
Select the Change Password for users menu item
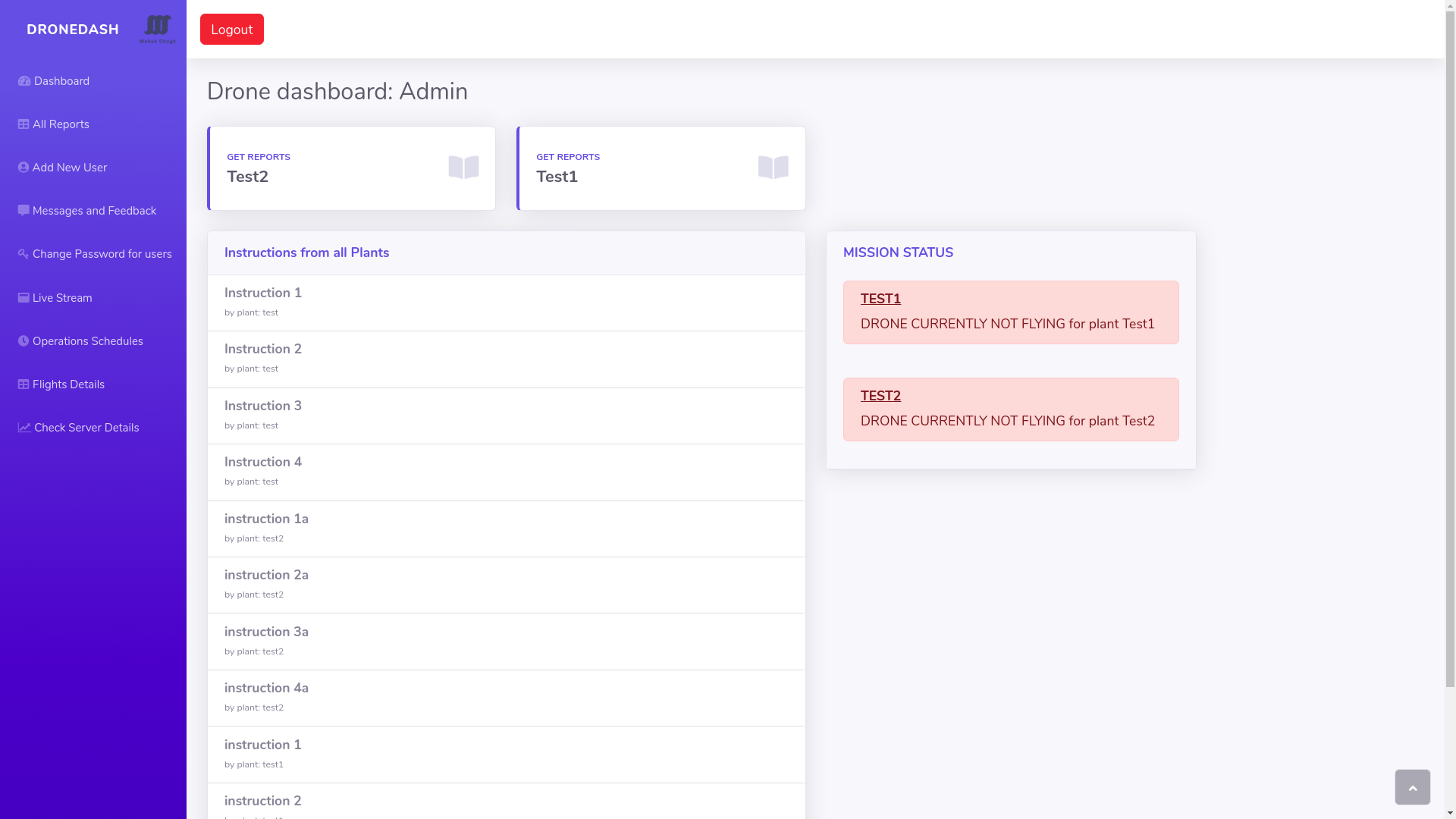(x=95, y=255)
